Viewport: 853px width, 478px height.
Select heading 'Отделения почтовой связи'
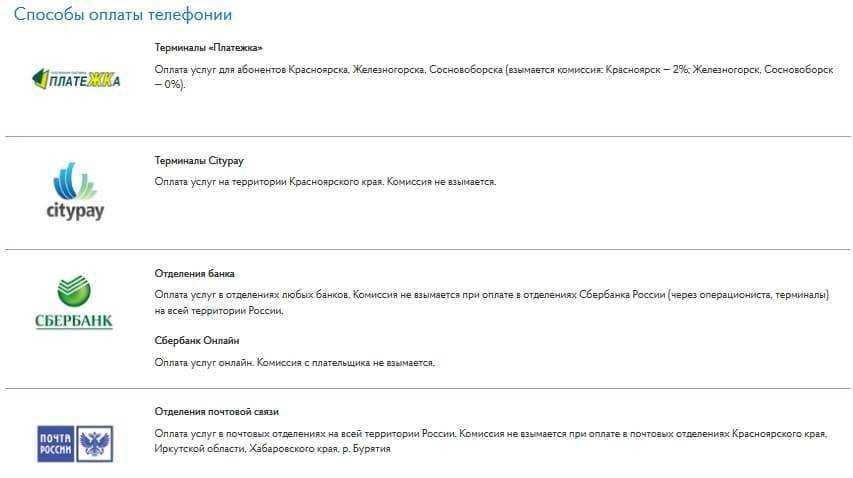coord(216,411)
